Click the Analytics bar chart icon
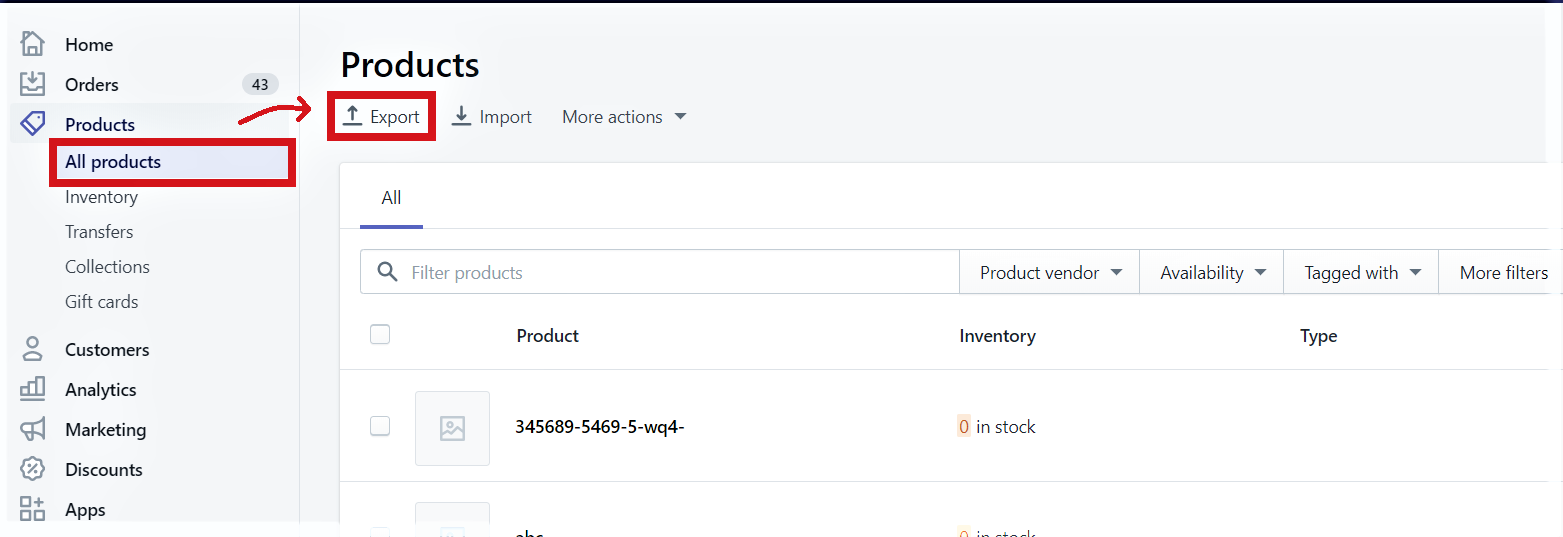Viewport: 1563px width, 537px height. tap(33, 389)
